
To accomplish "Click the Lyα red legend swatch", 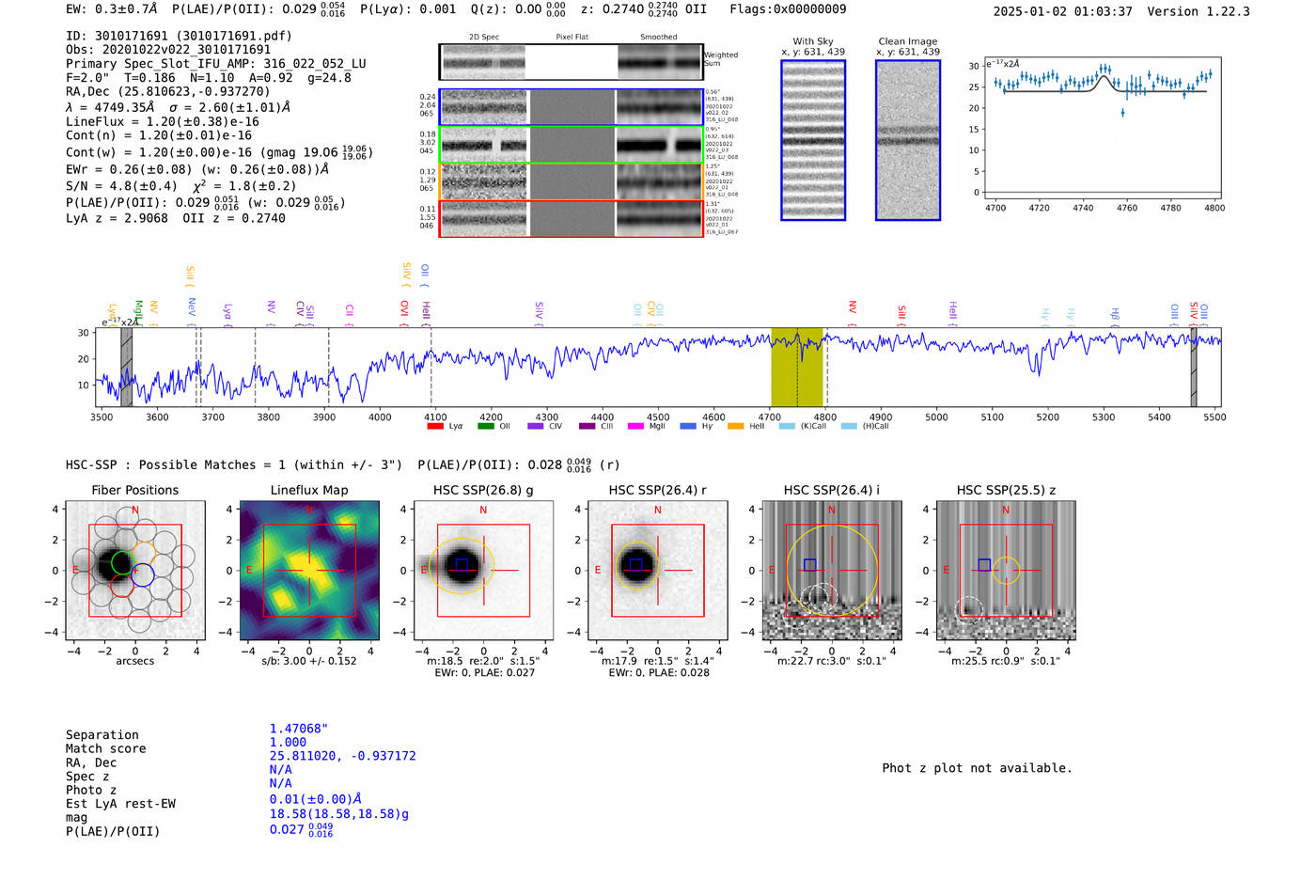I will pyautogui.click(x=435, y=427).
